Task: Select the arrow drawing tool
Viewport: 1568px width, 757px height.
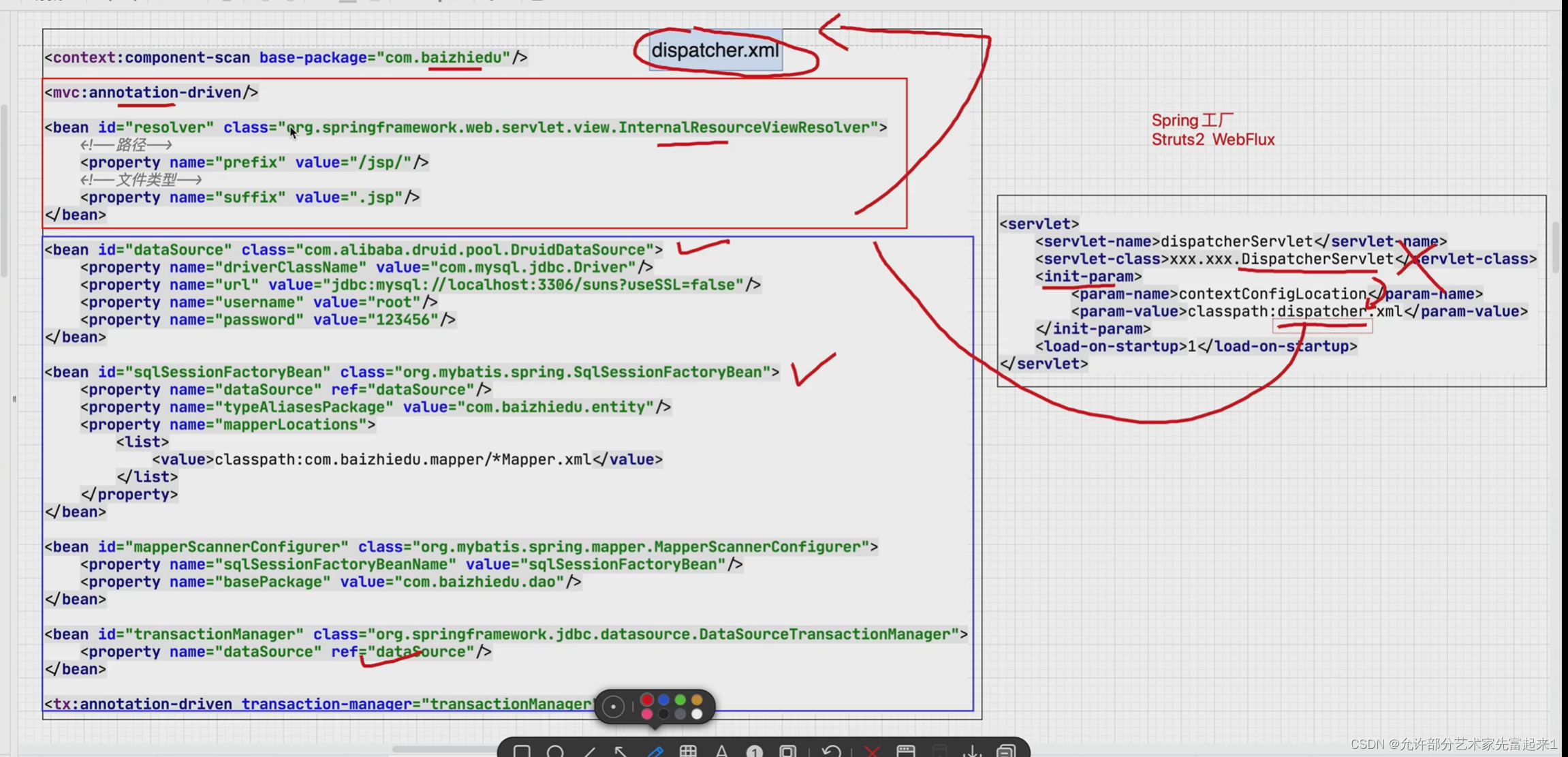Action: coord(621,751)
